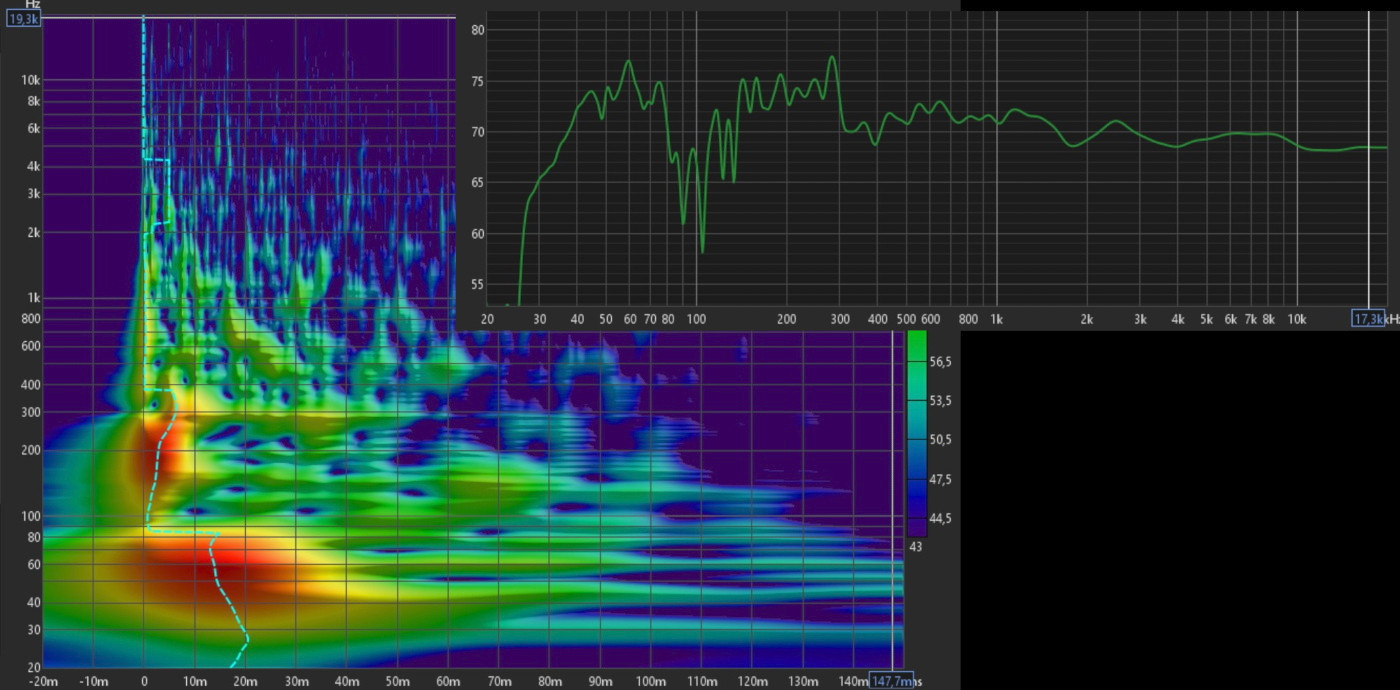Click the Hz unit label above spectrogram axis
The height and width of the screenshot is (690, 1400).
coord(32,4)
